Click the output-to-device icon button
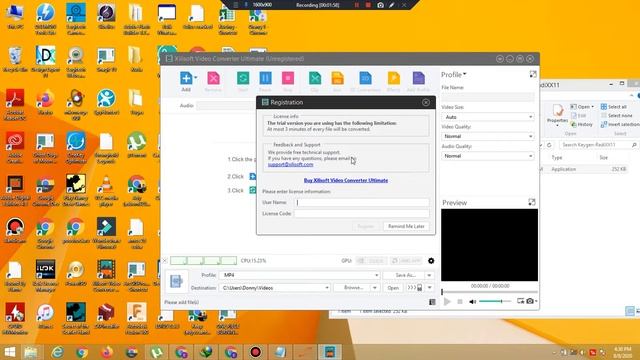Image resolution: width=640 pixels, height=360 pixels. point(415,288)
